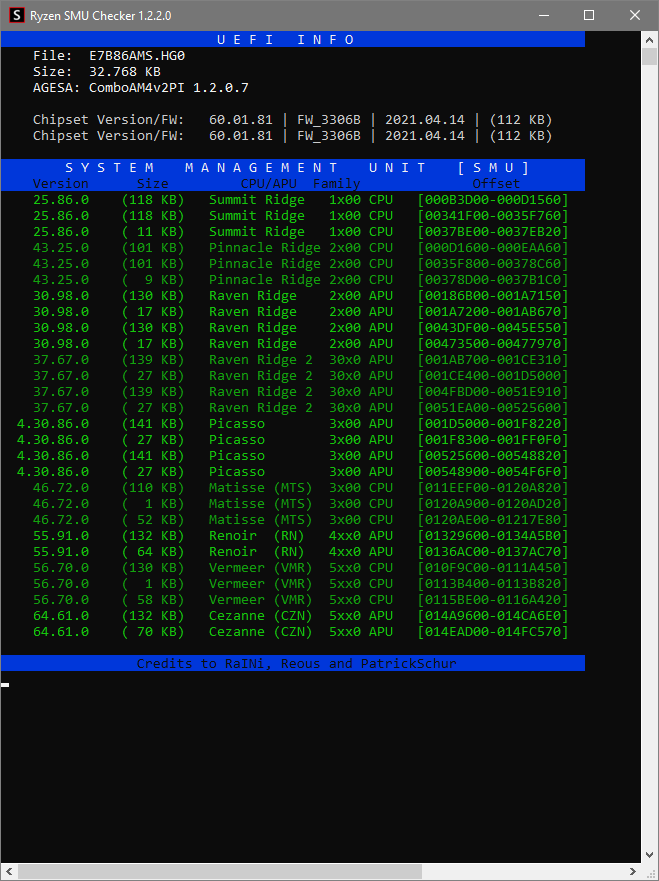This screenshot has width=659, height=881.
Task: Click the credits line mentioning PatrickSchur
Action: (297, 664)
